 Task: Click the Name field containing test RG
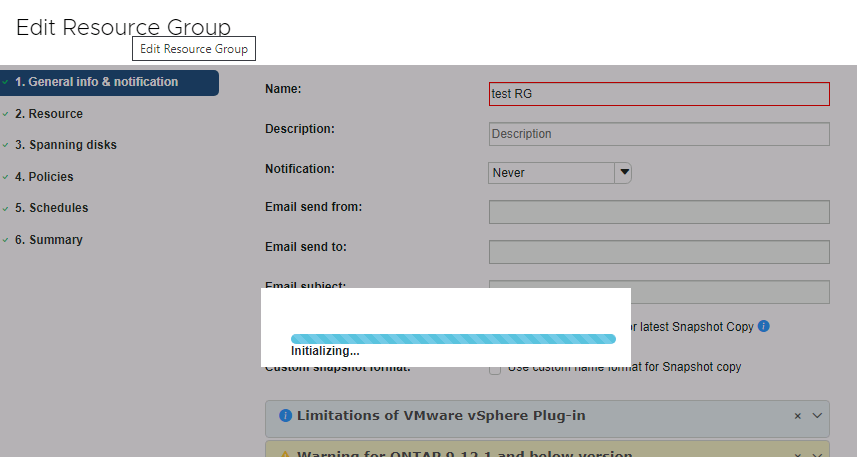tap(658, 94)
